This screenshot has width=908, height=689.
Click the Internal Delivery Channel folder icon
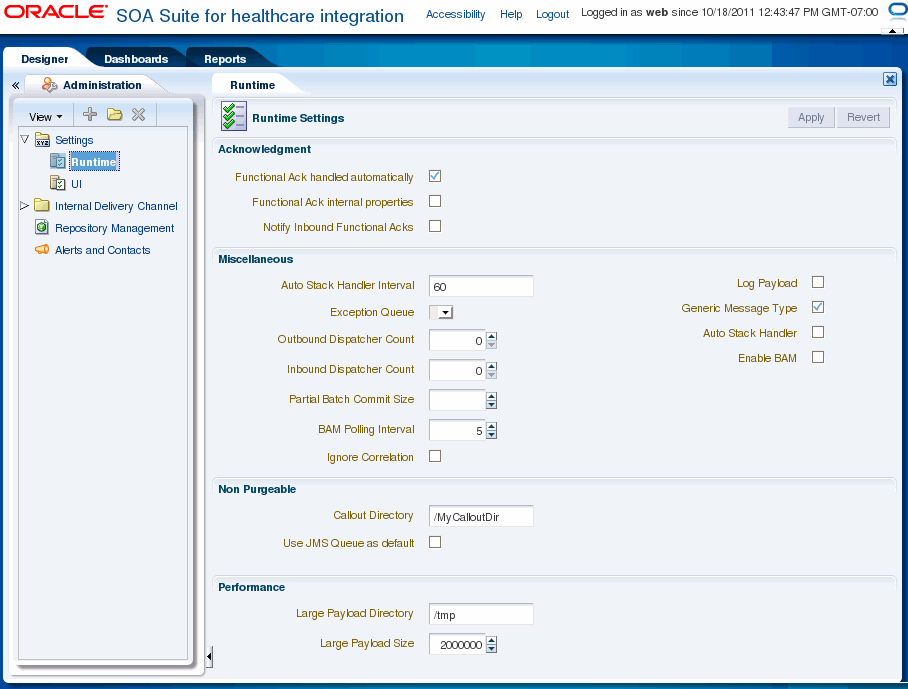pyautogui.click(x=42, y=206)
